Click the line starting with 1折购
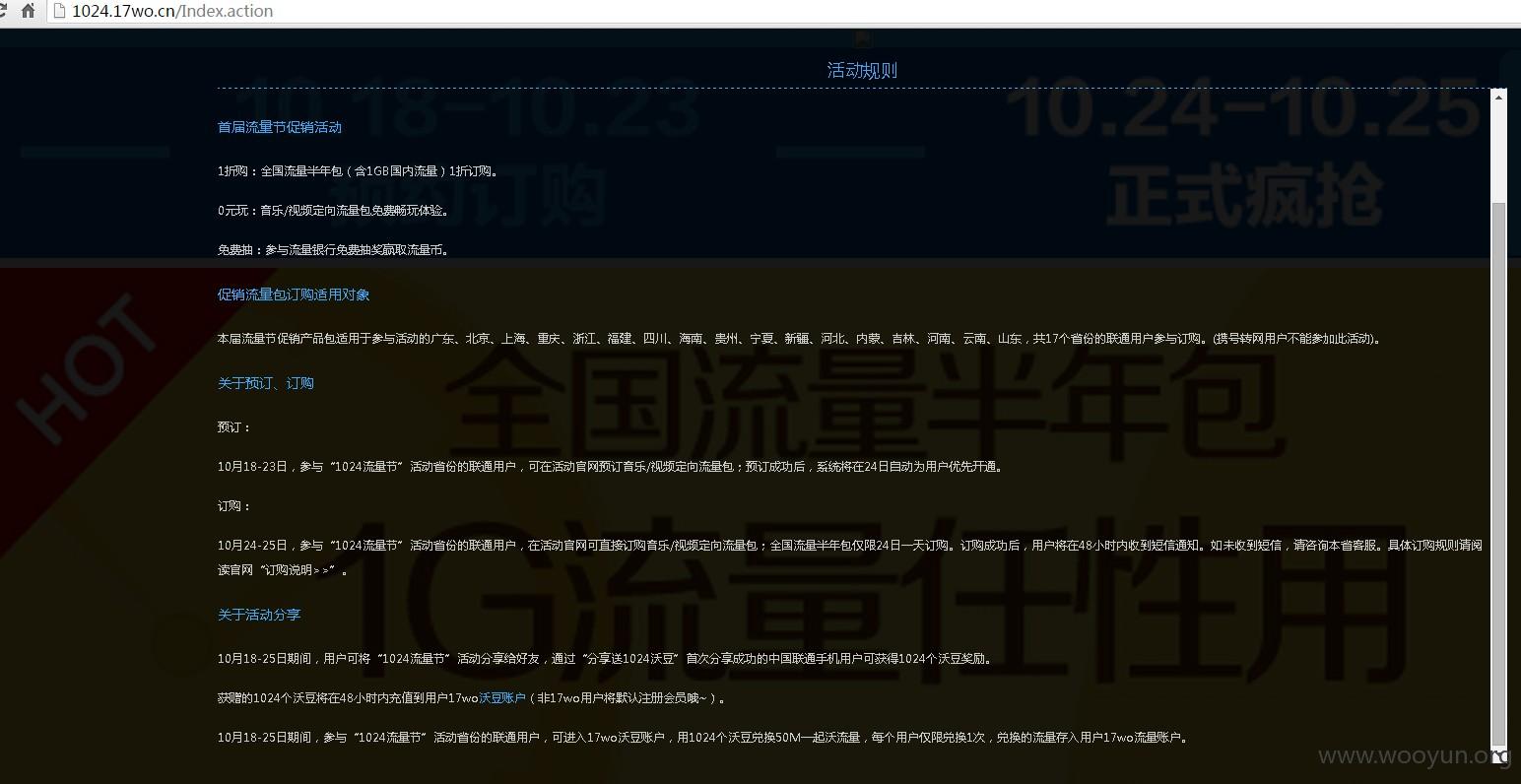 360,171
